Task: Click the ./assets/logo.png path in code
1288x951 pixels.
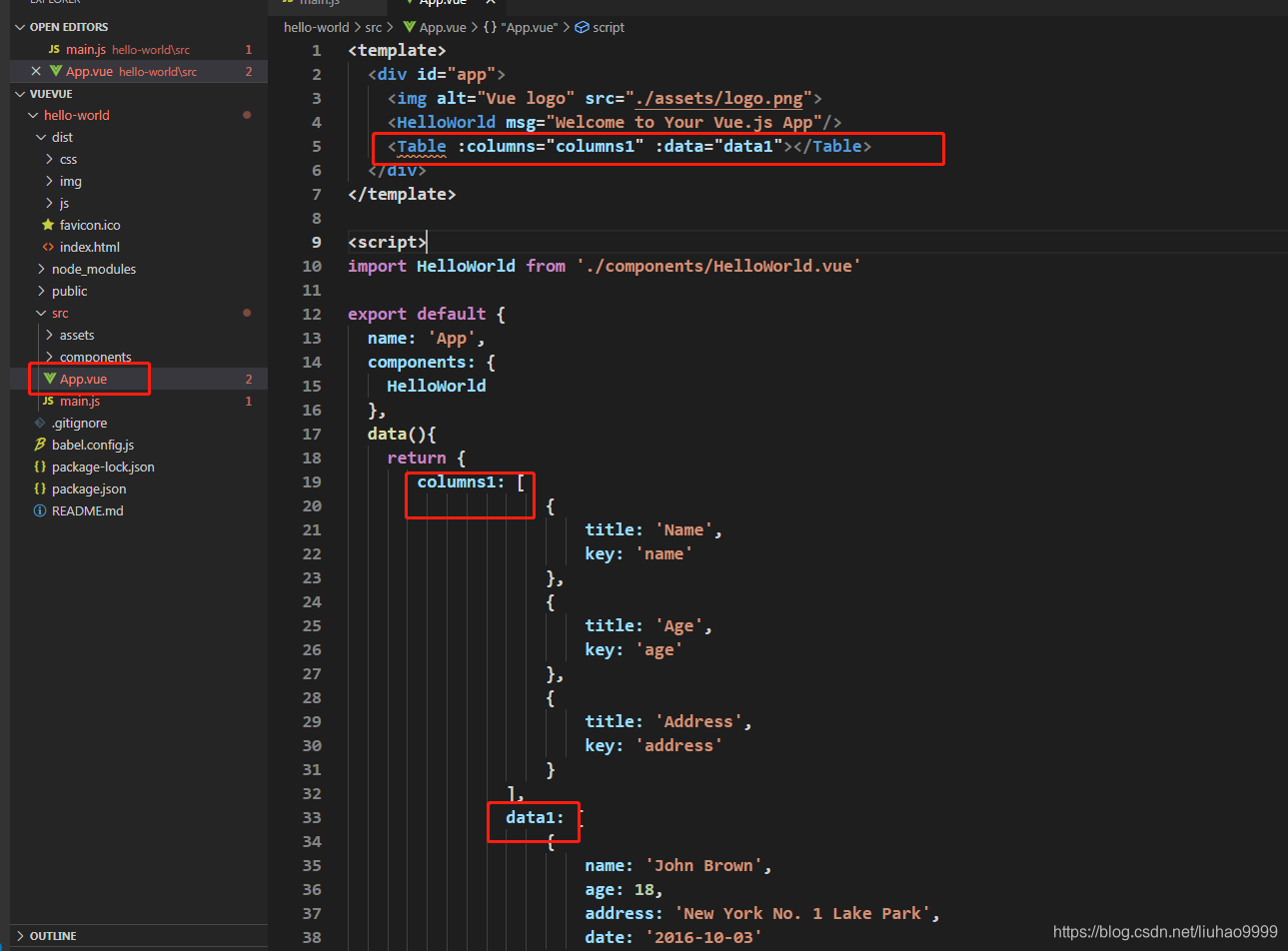Action: click(x=719, y=98)
